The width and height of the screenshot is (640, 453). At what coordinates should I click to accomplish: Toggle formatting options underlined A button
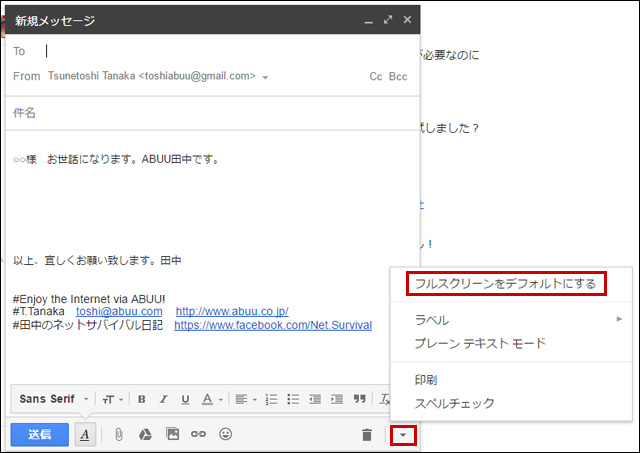pyautogui.click(x=85, y=434)
